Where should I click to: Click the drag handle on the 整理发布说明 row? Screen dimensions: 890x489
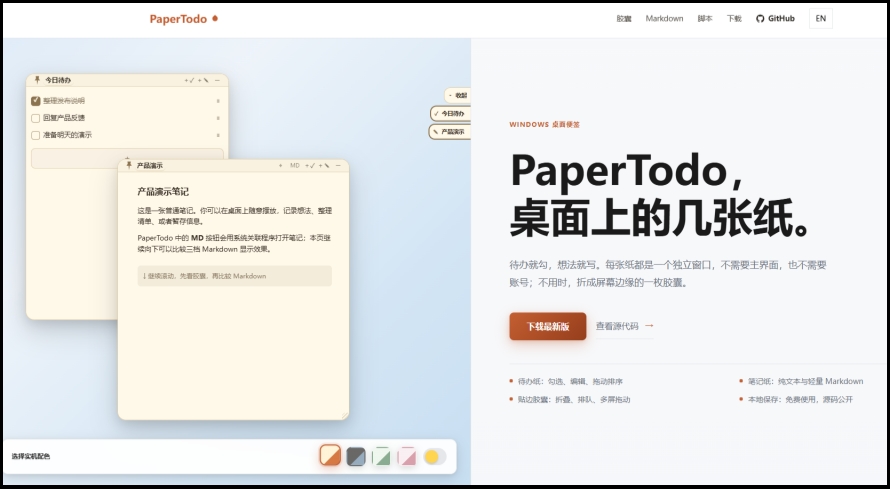coord(218,101)
